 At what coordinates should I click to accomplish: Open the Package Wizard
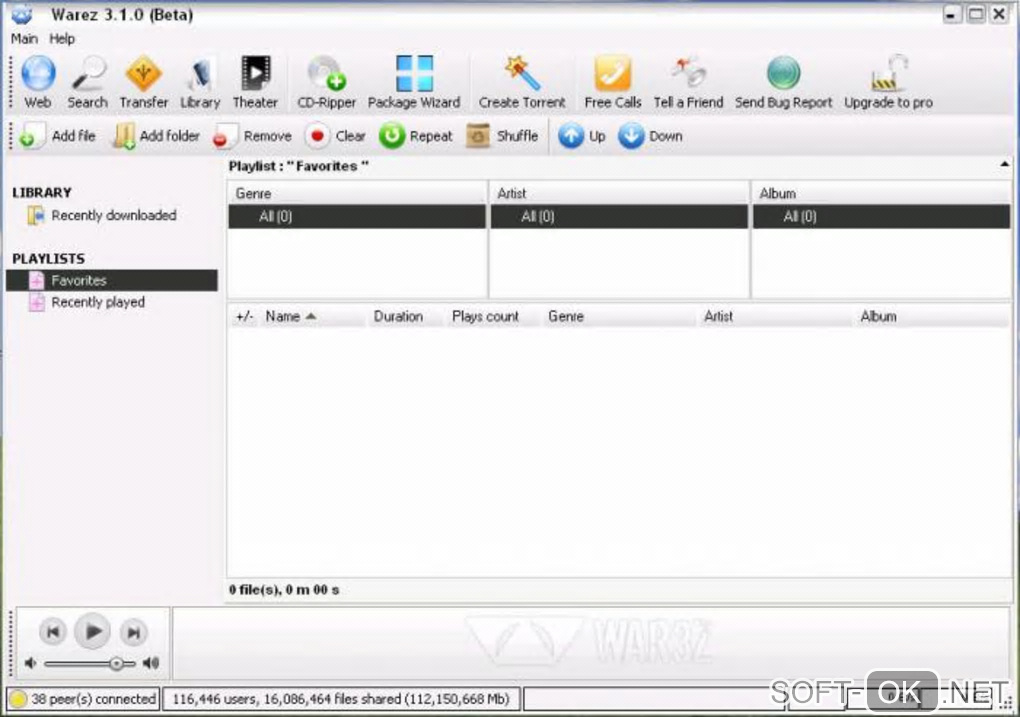click(x=414, y=83)
